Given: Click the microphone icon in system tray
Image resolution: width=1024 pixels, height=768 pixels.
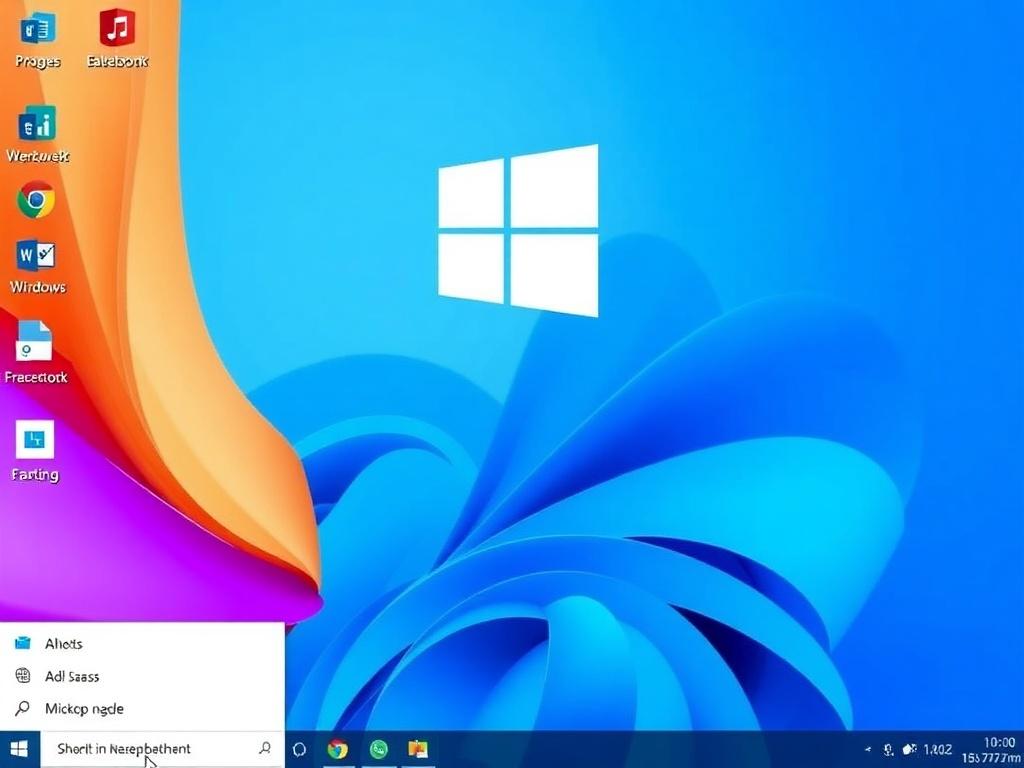Looking at the screenshot, I should [x=888, y=749].
